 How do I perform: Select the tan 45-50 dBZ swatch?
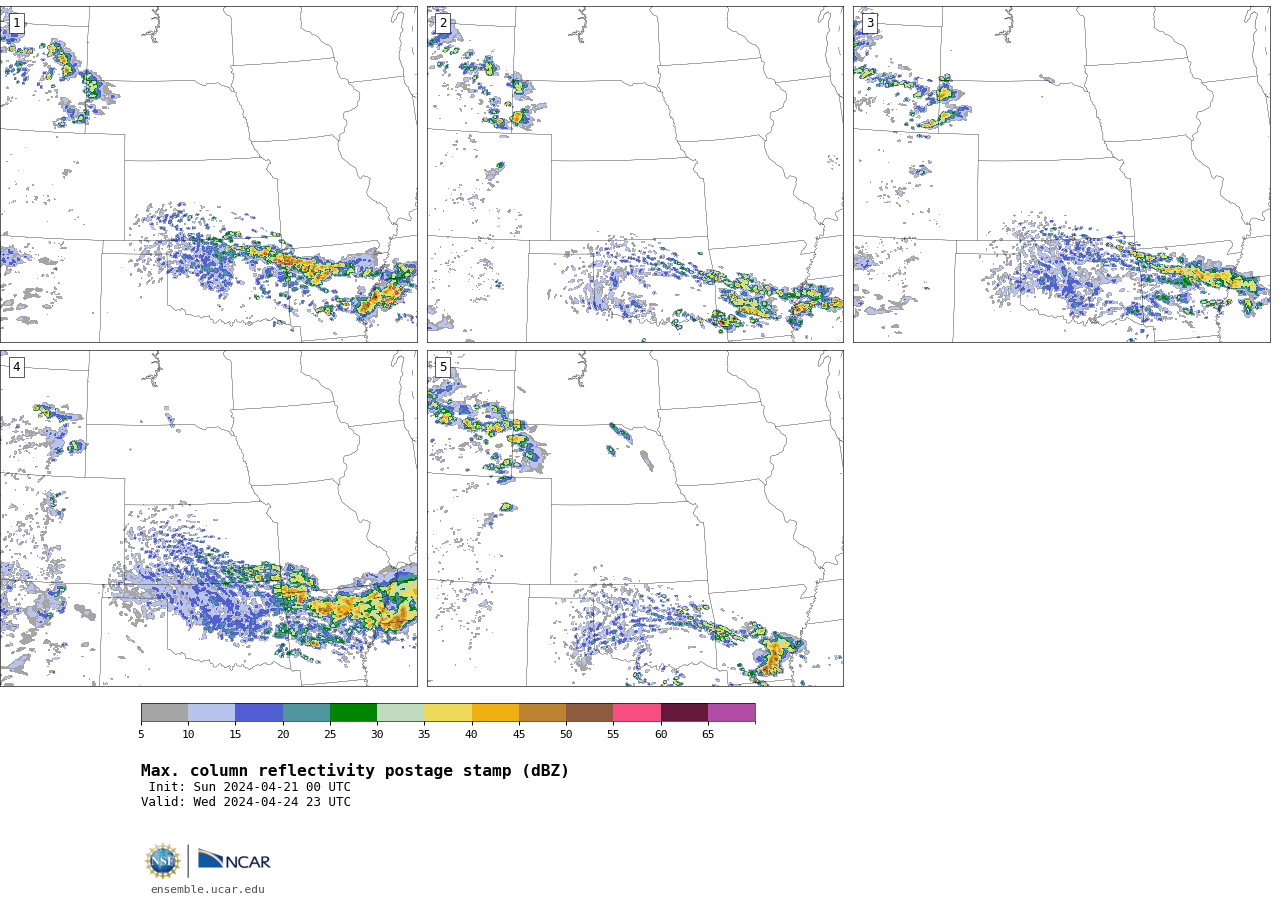click(x=542, y=712)
